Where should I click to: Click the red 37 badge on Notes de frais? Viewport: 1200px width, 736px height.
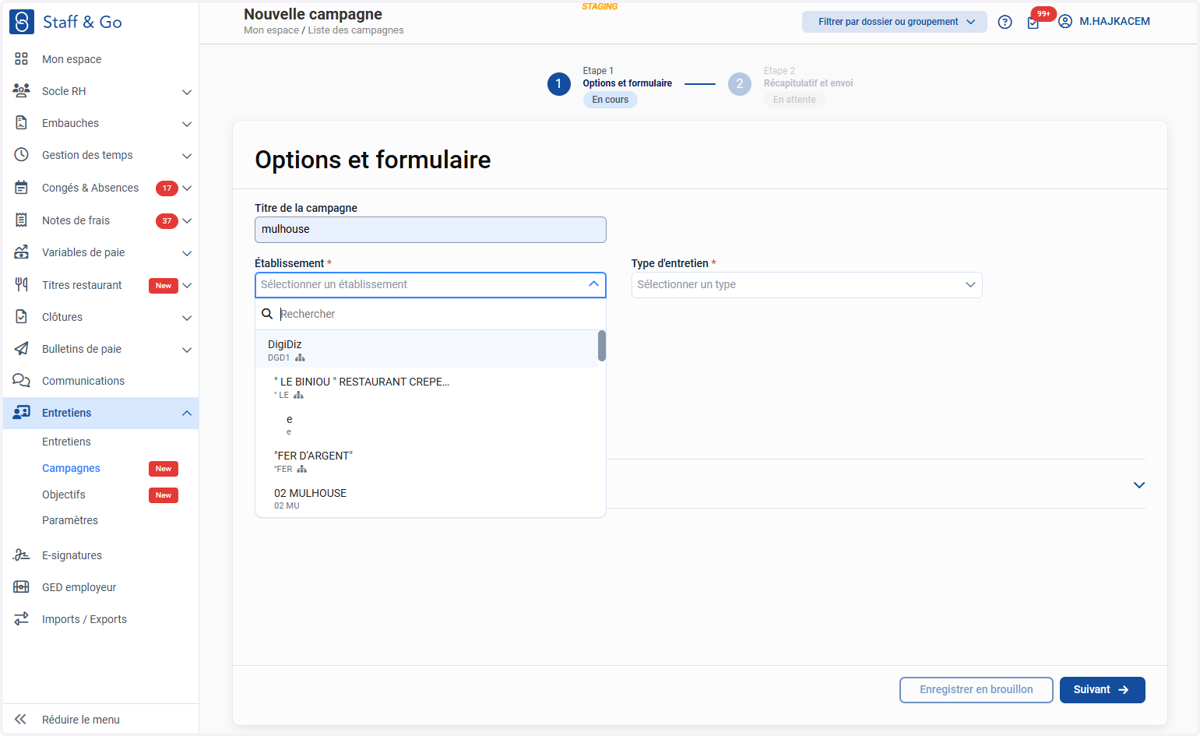166,221
